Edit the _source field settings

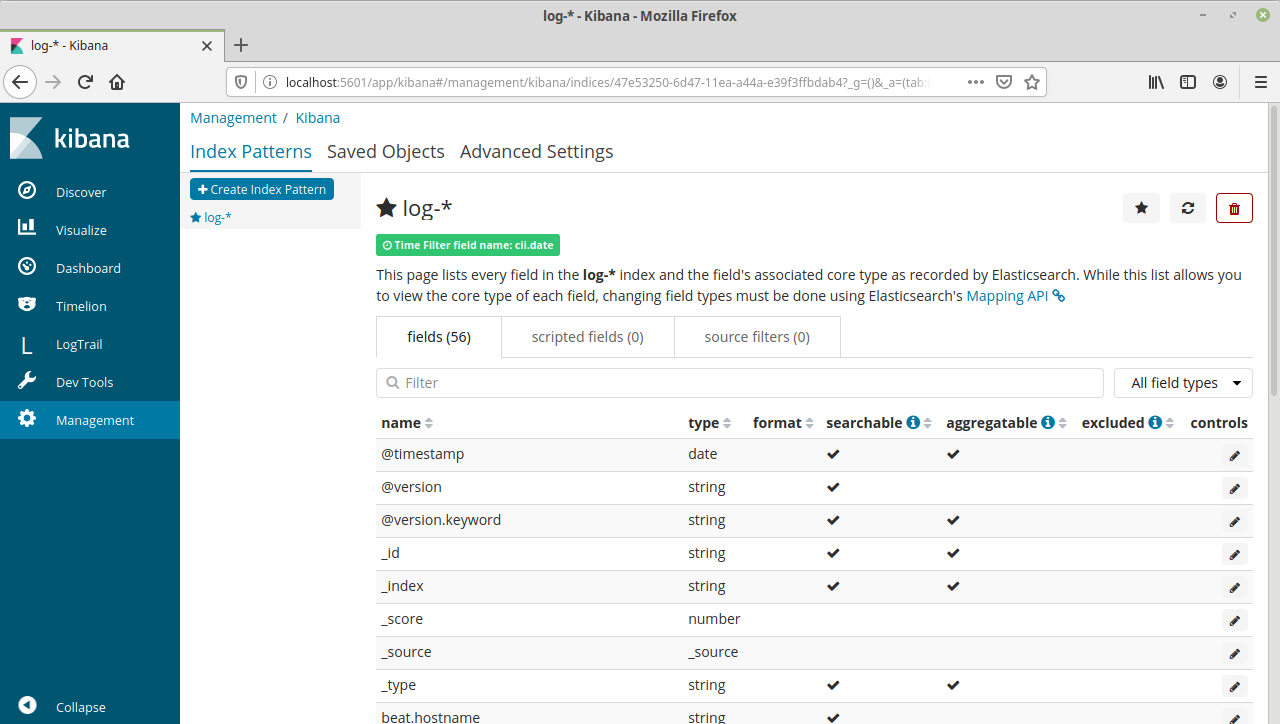click(1233, 653)
